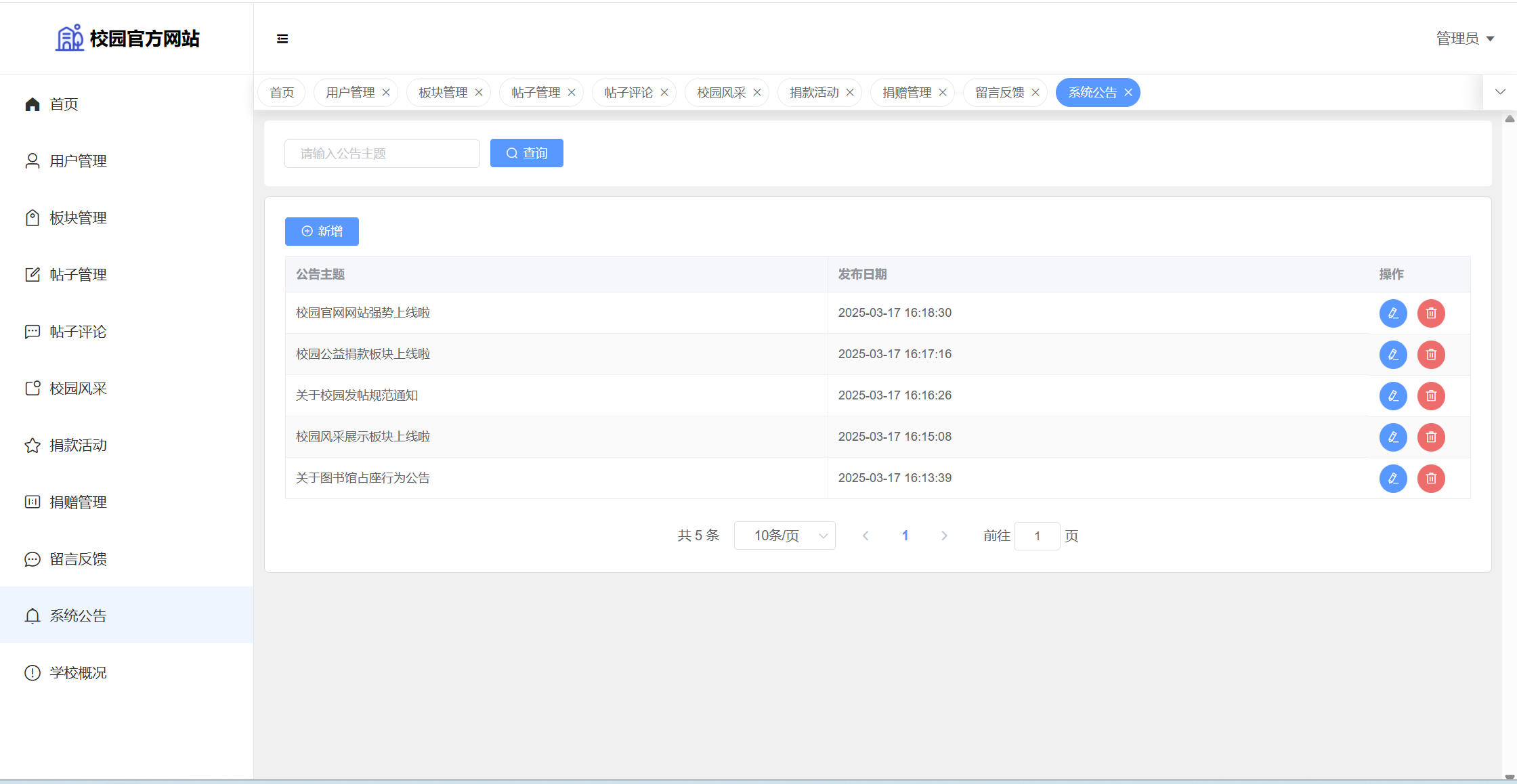Image resolution: width=1517 pixels, height=784 pixels.
Task: Close the 用户管理 tab
Action: [x=386, y=93]
